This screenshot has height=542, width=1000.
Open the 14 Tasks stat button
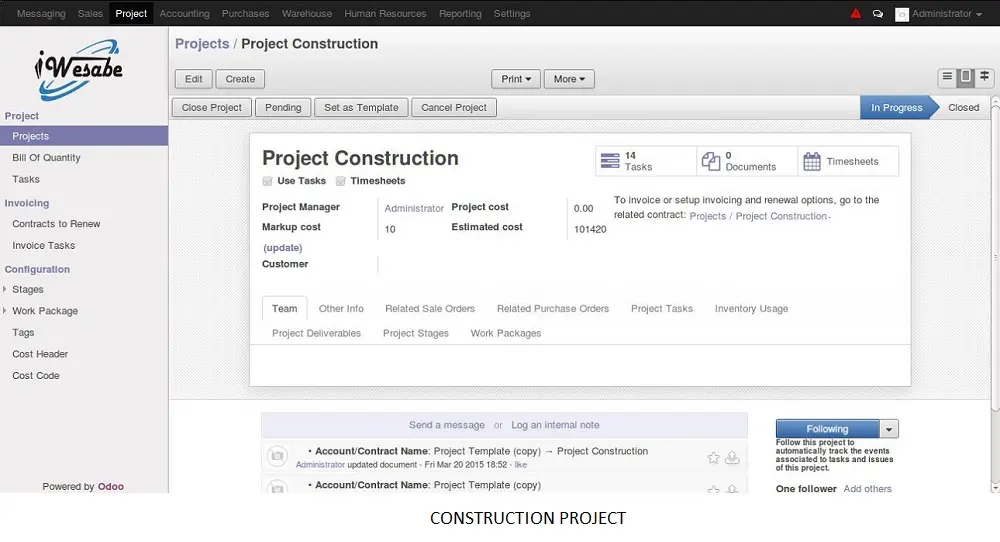pyautogui.click(x=645, y=161)
